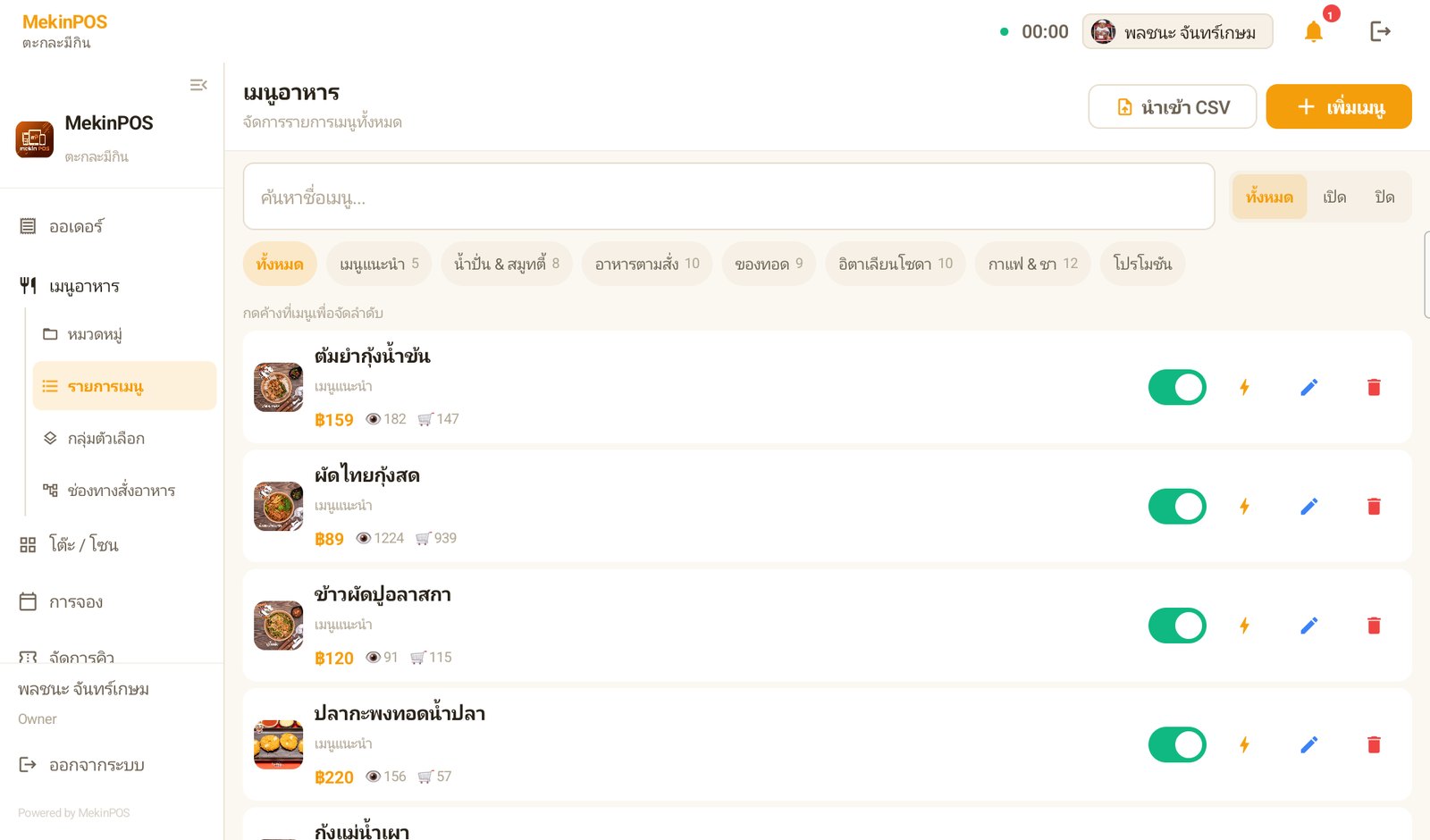Focus the ค้นหาชื่อเมนู search field
1430x840 pixels.
(x=728, y=197)
